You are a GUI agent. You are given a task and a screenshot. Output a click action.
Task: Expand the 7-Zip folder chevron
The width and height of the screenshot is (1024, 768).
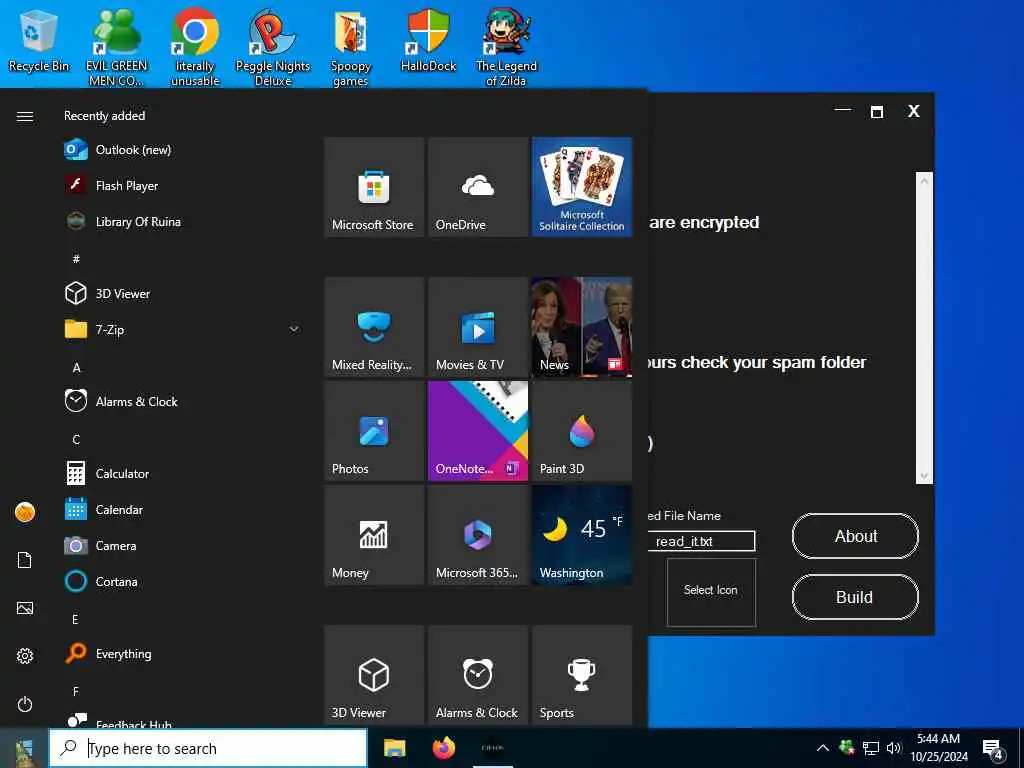coord(294,329)
